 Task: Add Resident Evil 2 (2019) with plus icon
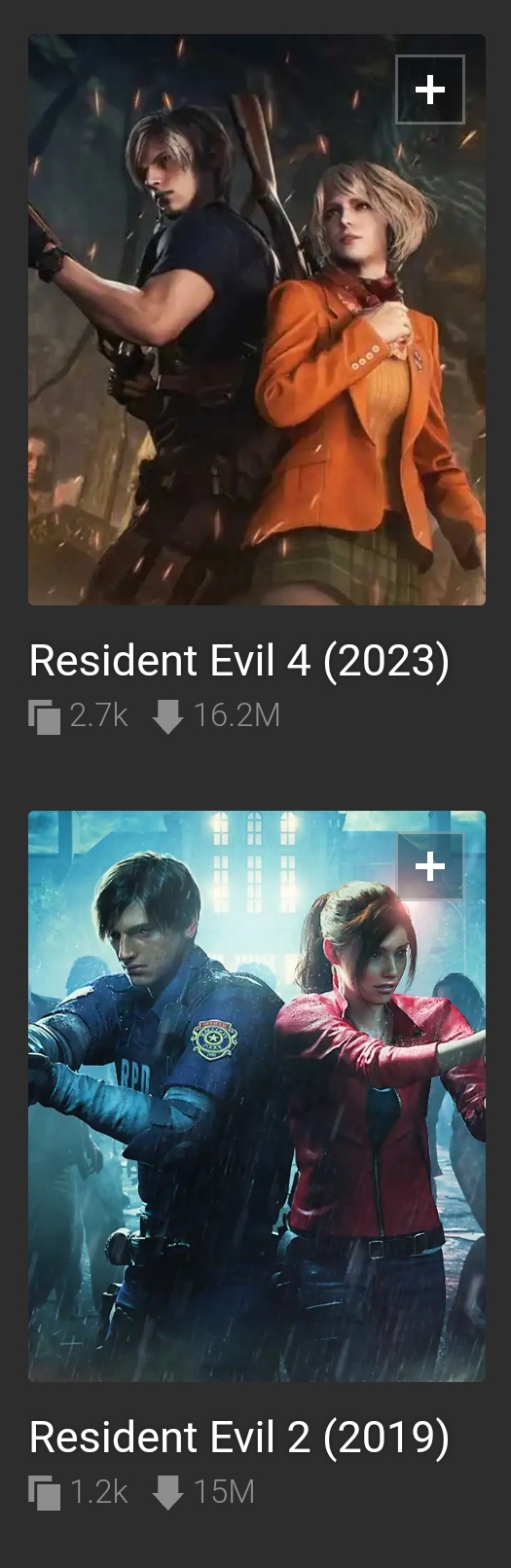tap(430, 866)
